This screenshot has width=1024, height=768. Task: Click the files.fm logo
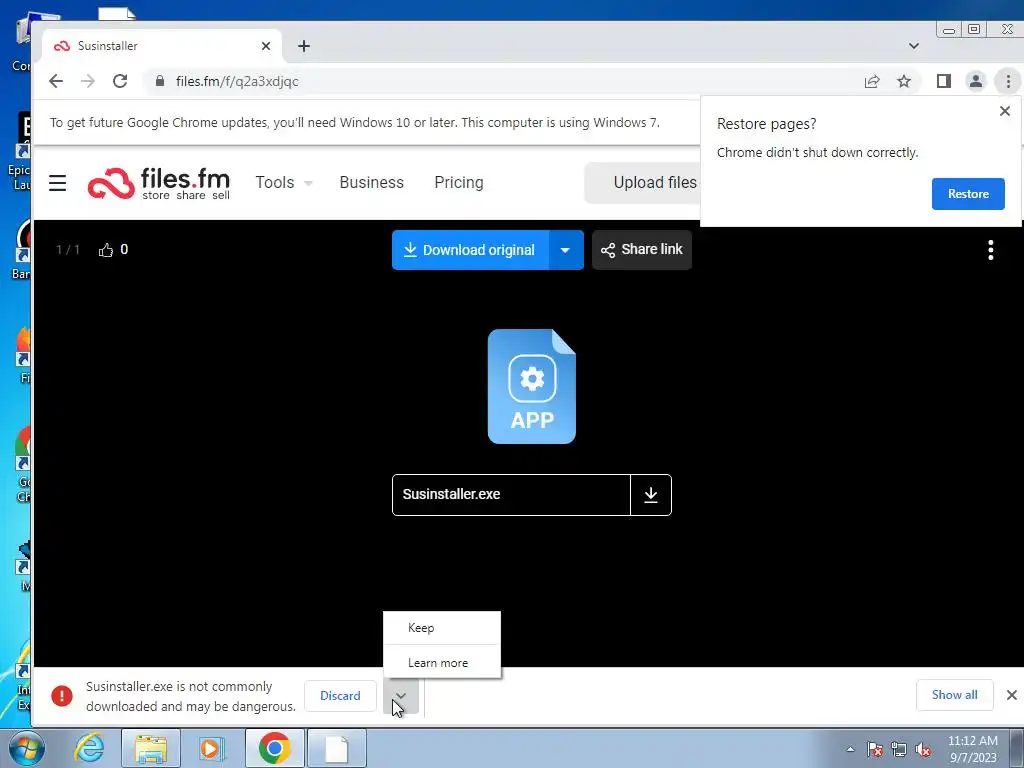coord(159,183)
